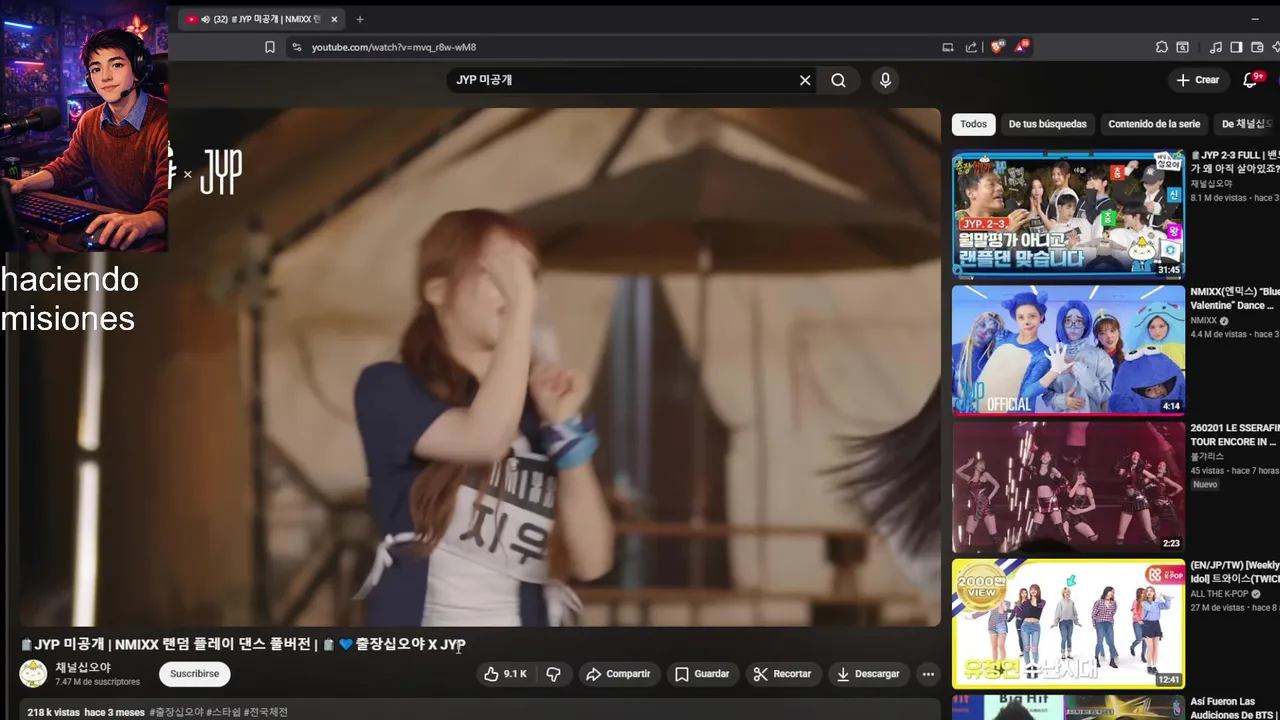
Task: Click the (EN/JP/TW) Weekly Idol title
Action: 1235,572
